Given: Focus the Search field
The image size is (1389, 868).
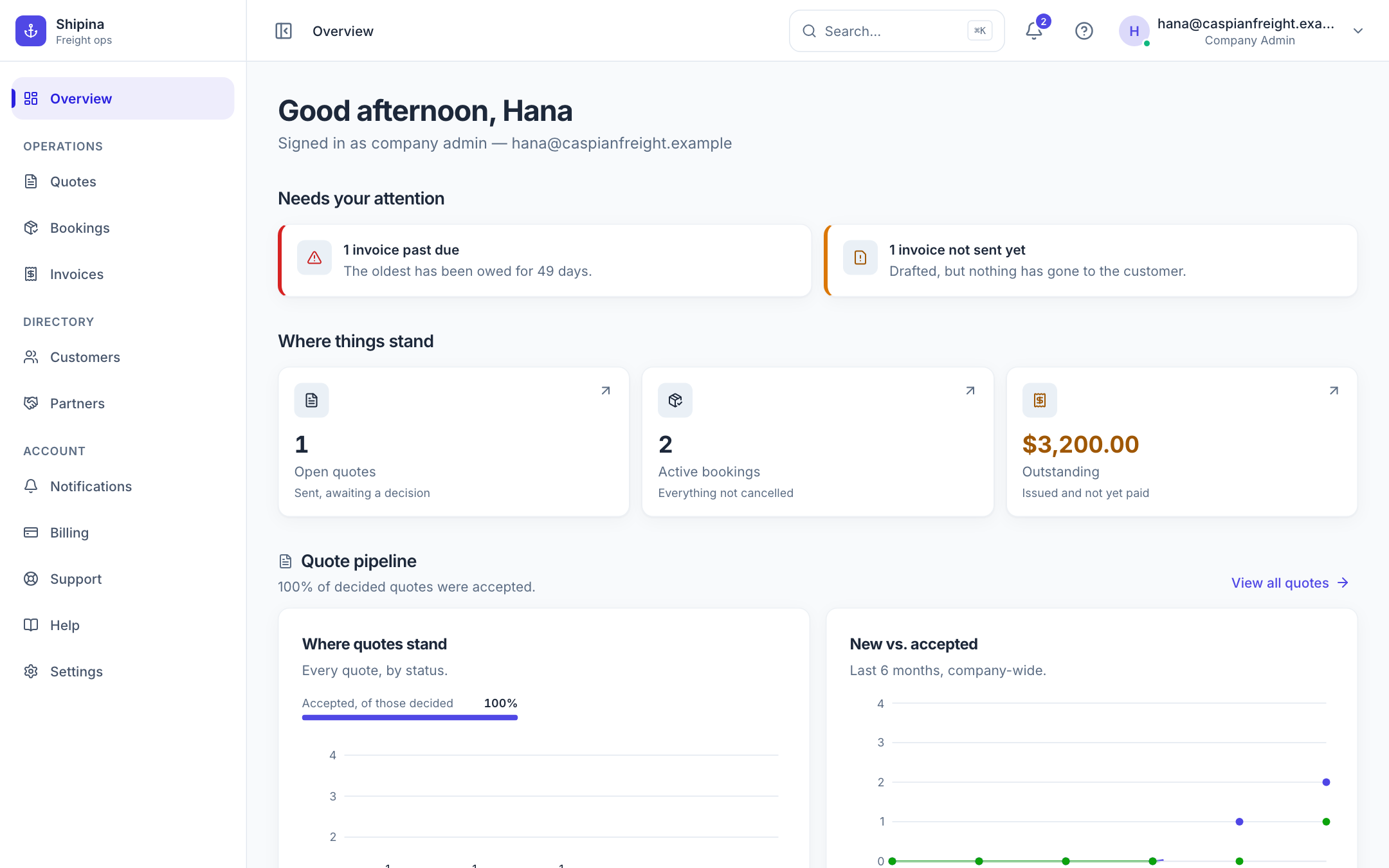Looking at the screenshot, I should (x=896, y=31).
